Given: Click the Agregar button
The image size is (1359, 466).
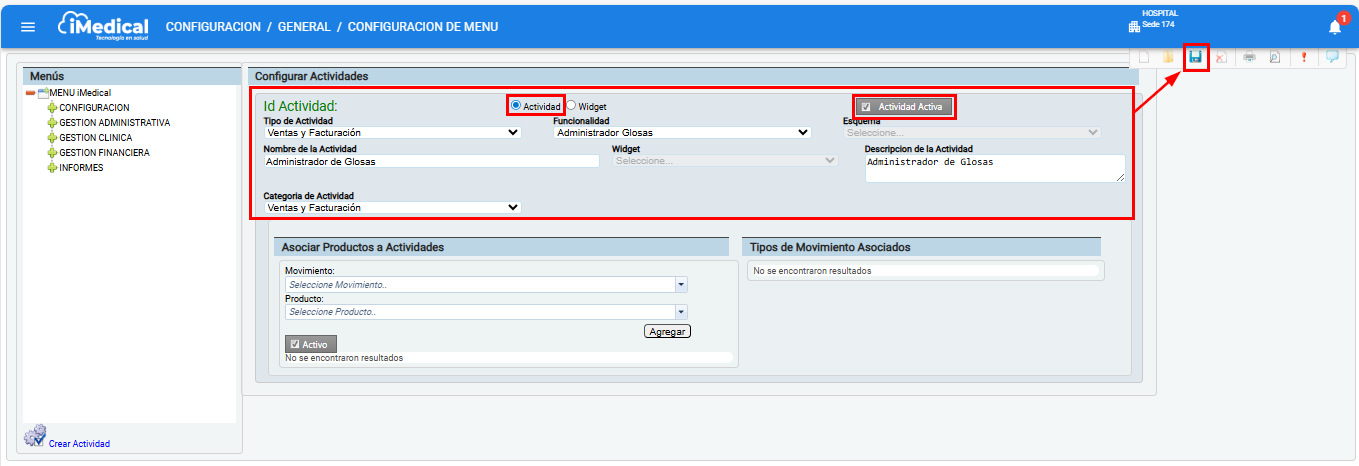Looking at the screenshot, I should coord(668,331).
